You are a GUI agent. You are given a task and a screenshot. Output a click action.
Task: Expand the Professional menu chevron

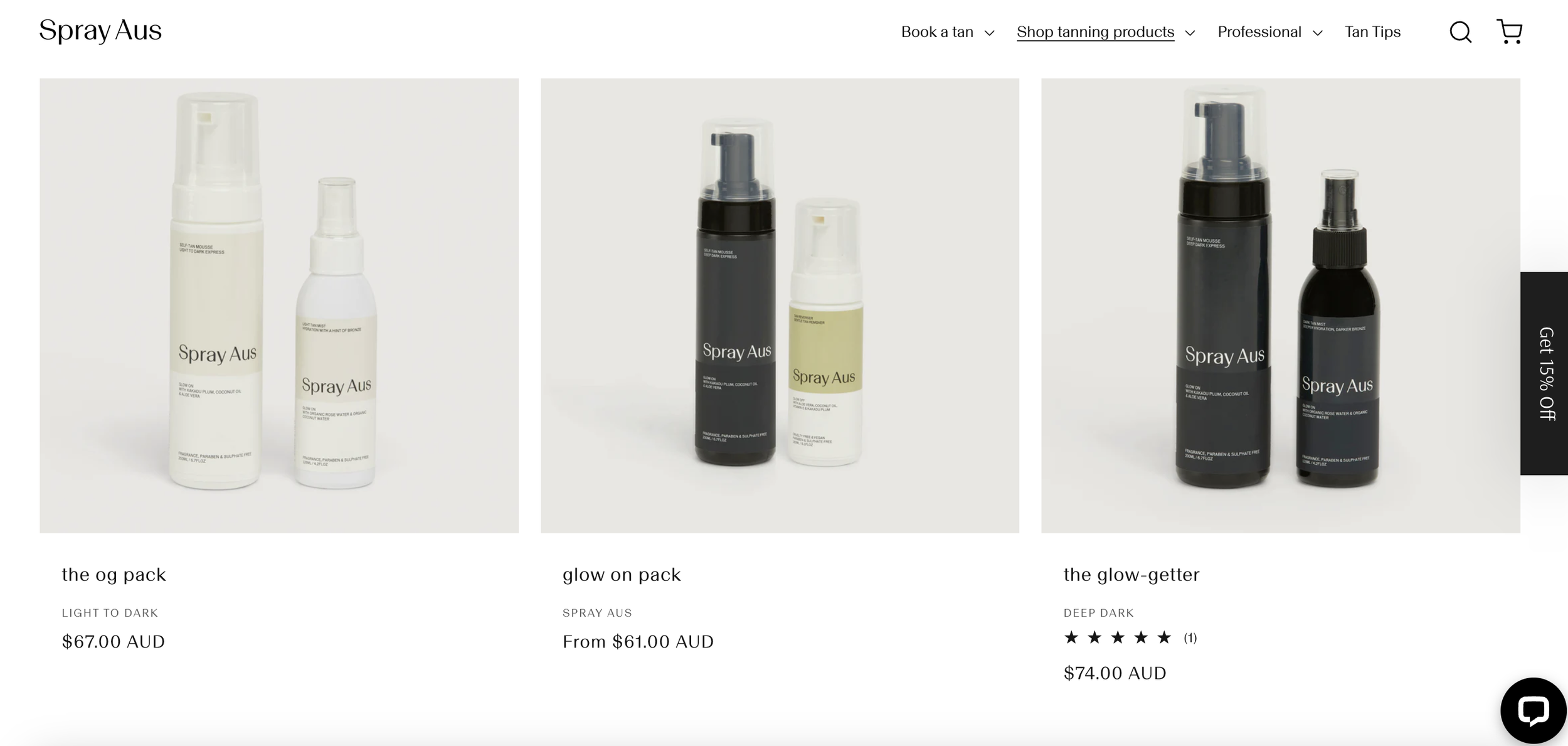click(x=1318, y=33)
